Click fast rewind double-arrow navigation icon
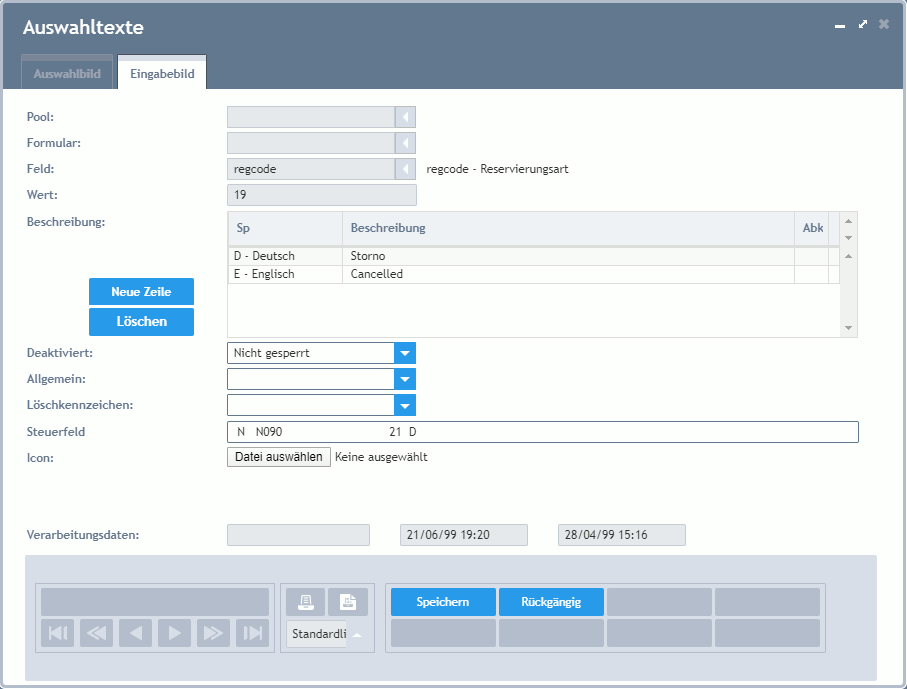This screenshot has height=689, width=907. tap(96, 633)
